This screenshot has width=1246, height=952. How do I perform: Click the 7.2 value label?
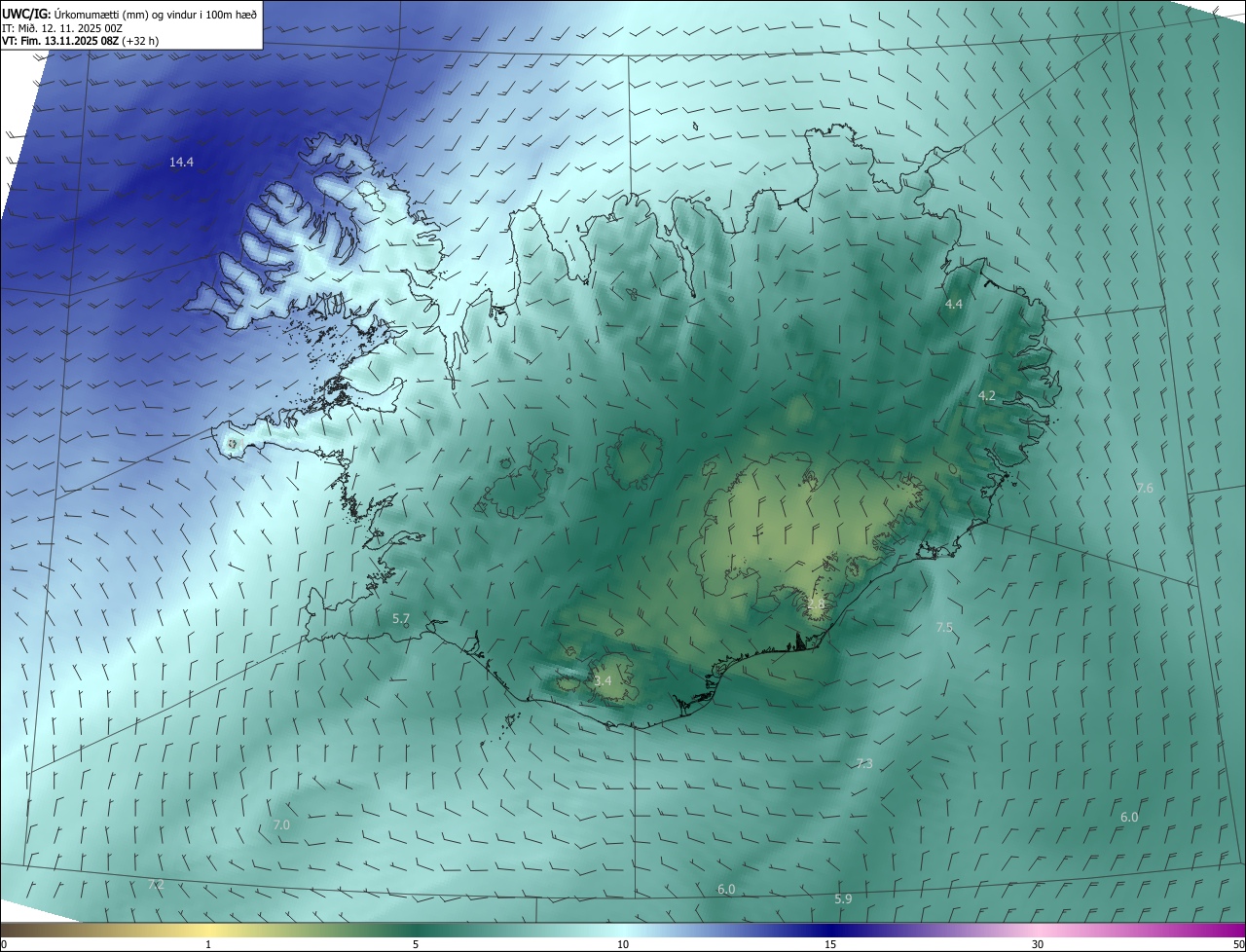156,886
